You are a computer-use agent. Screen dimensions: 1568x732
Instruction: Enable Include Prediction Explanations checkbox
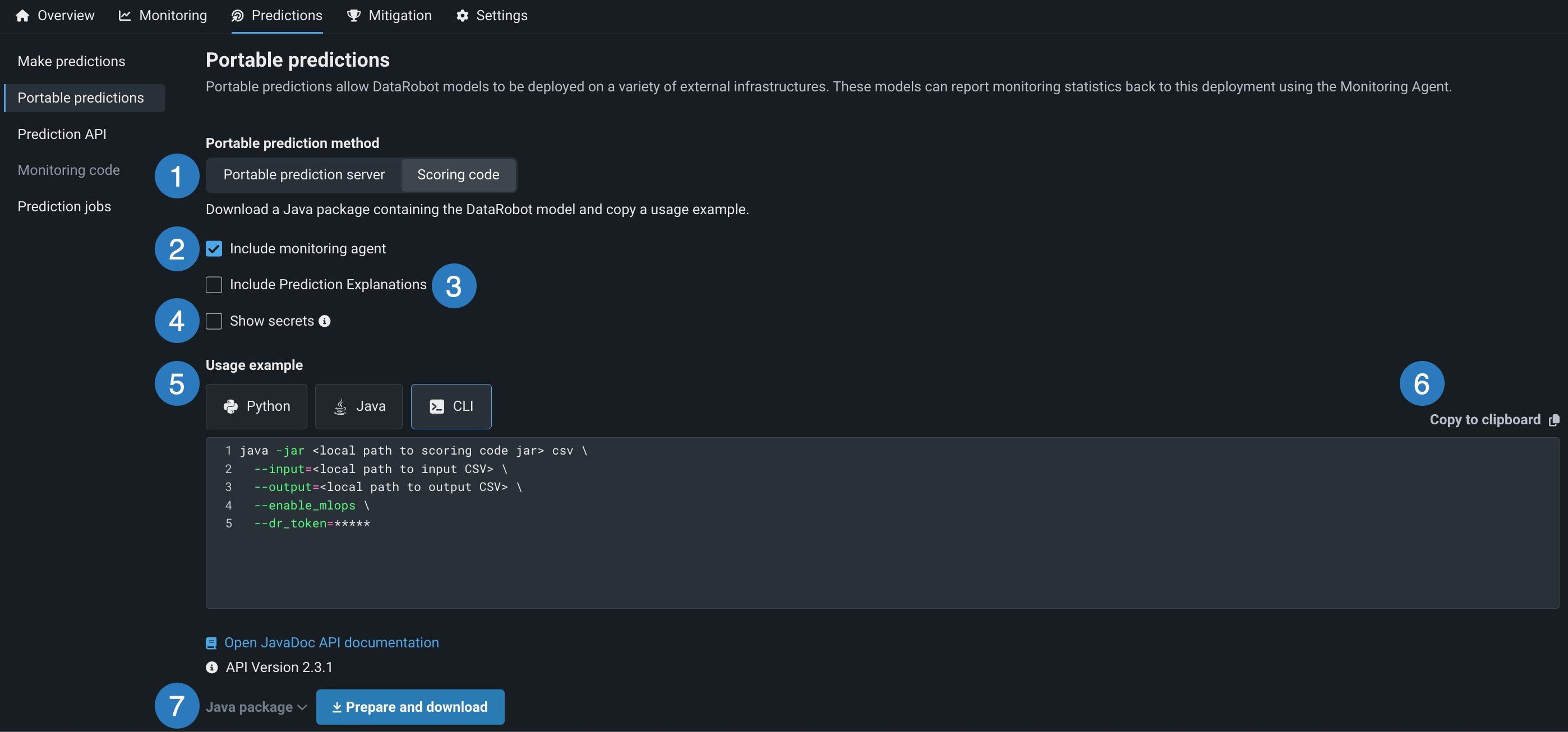tap(214, 285)
